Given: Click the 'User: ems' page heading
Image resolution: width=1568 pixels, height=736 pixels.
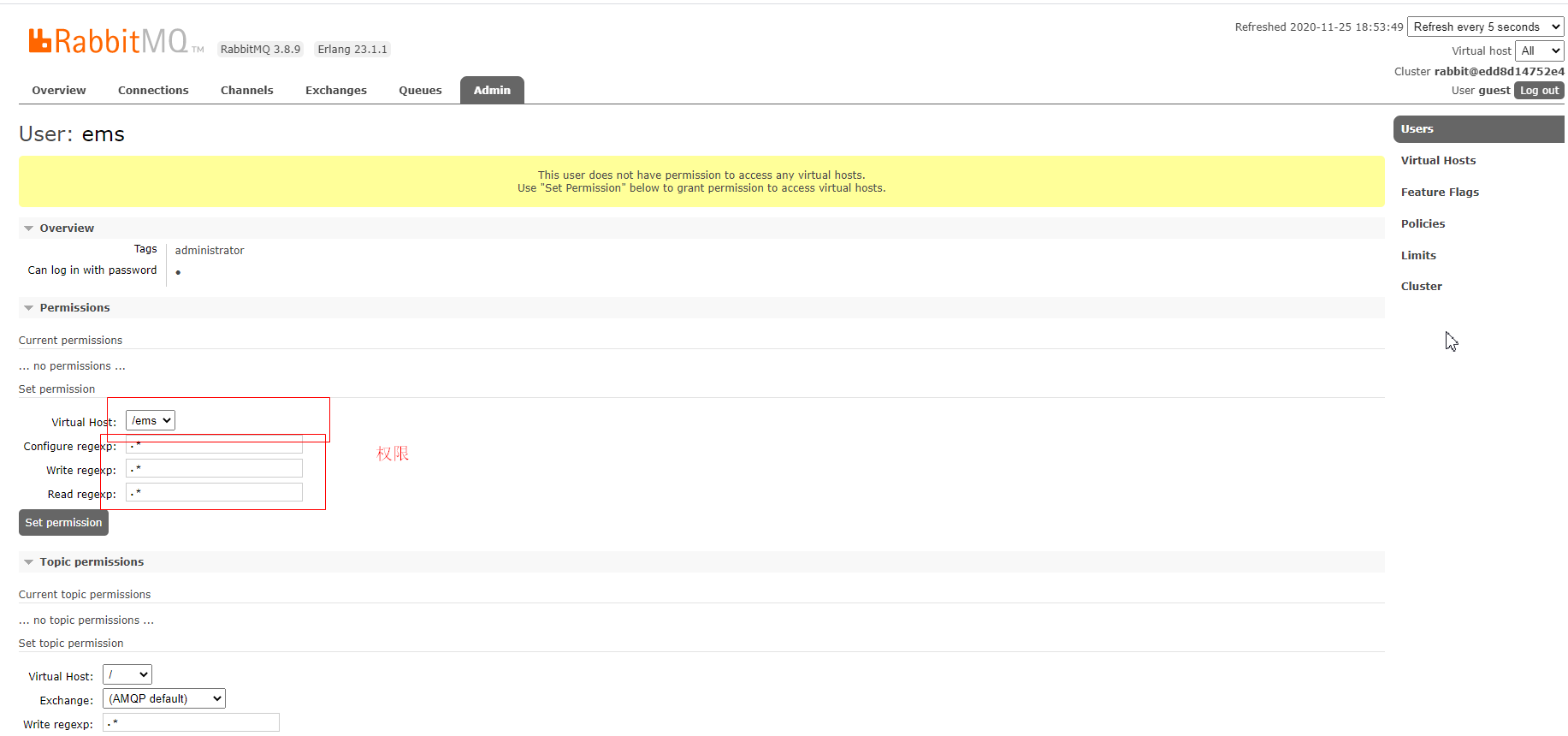Looking at the screenshot, I should point(72,134).
